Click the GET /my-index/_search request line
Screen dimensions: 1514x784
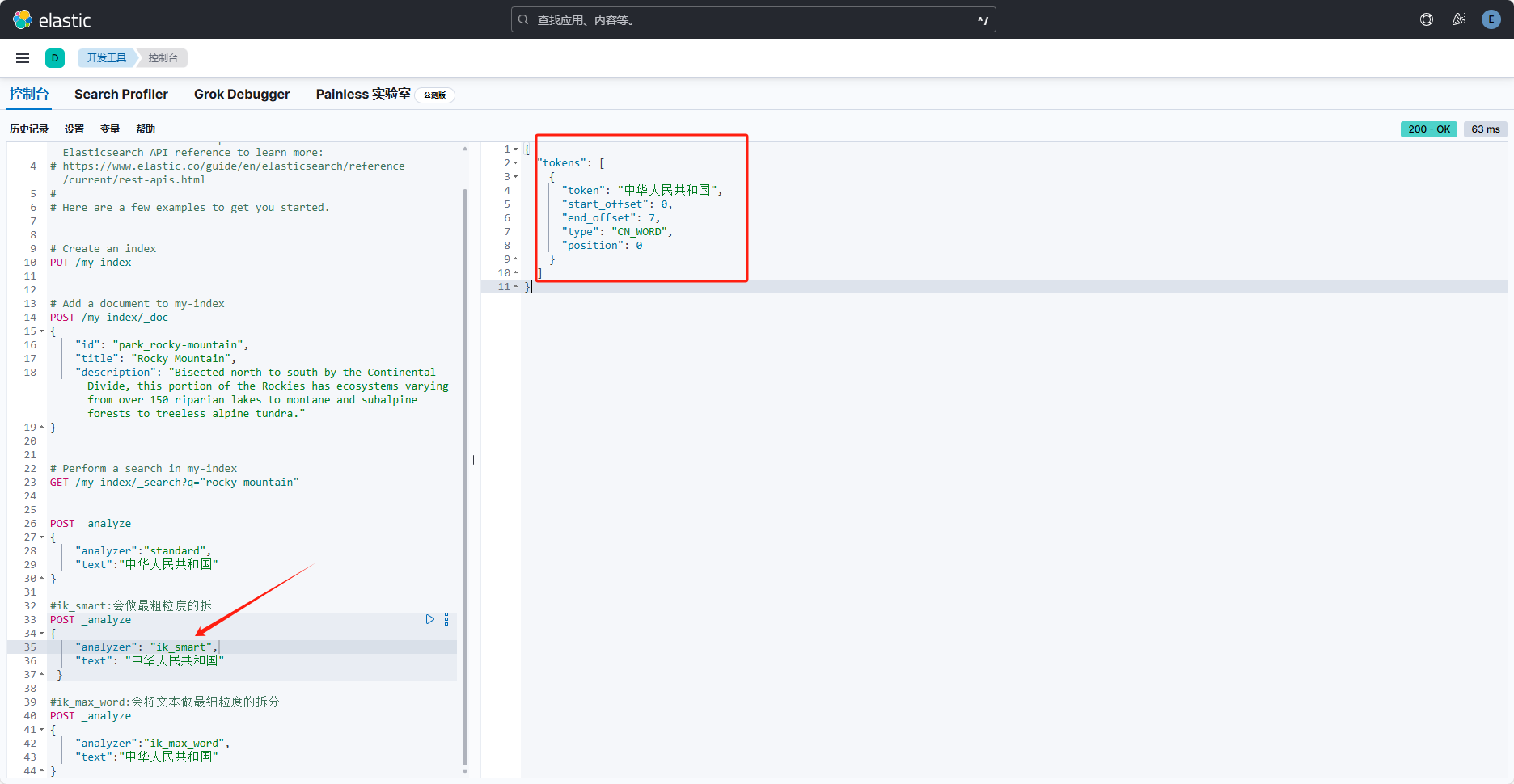click(x=175, y=483)
